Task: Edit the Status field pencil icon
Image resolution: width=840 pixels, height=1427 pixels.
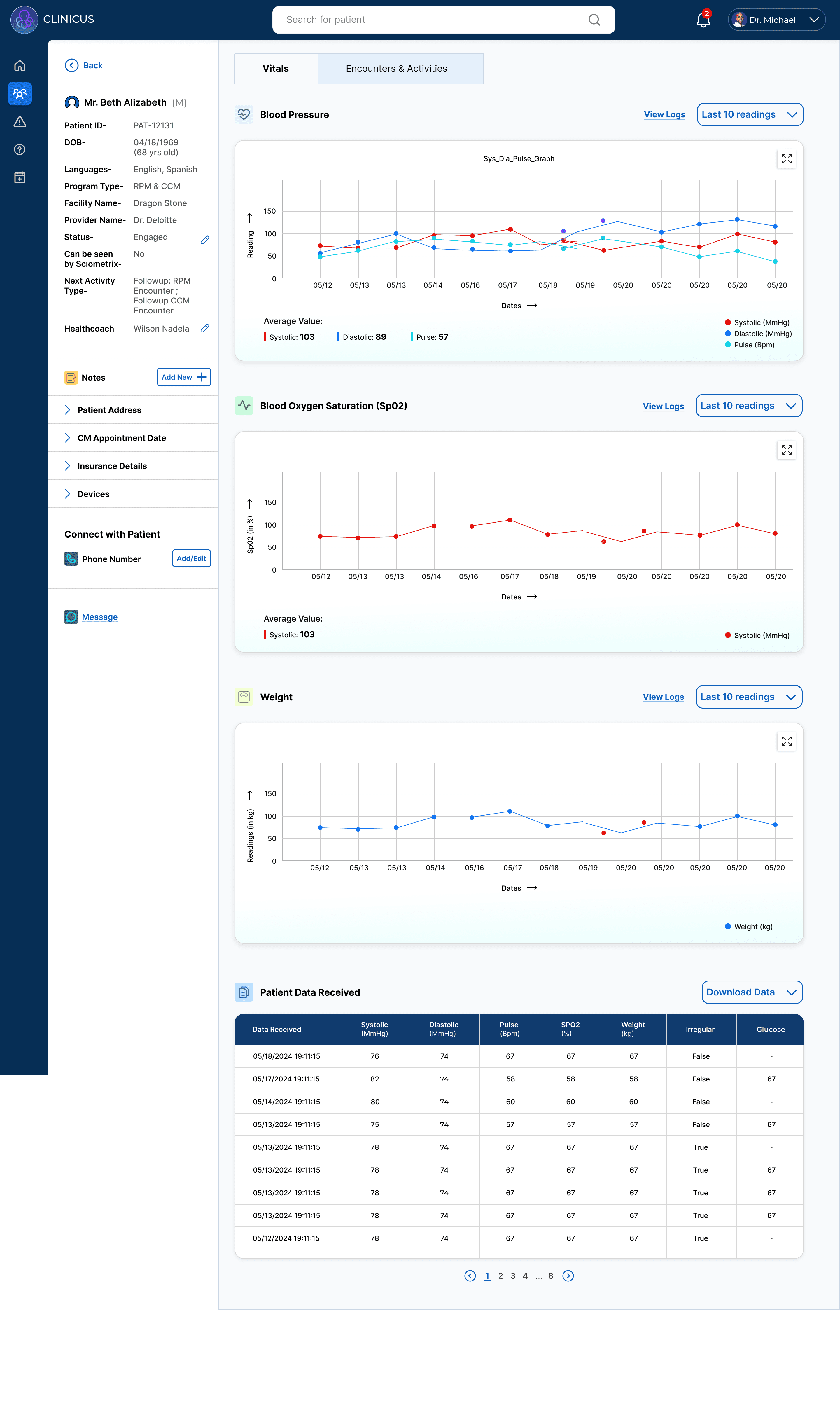Action: 205,240
